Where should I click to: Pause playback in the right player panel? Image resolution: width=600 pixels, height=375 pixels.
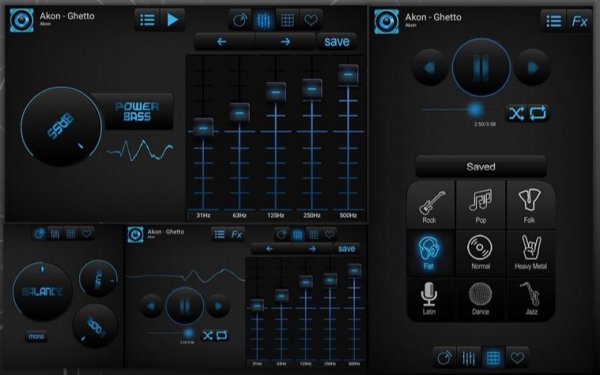click(481, 68)
